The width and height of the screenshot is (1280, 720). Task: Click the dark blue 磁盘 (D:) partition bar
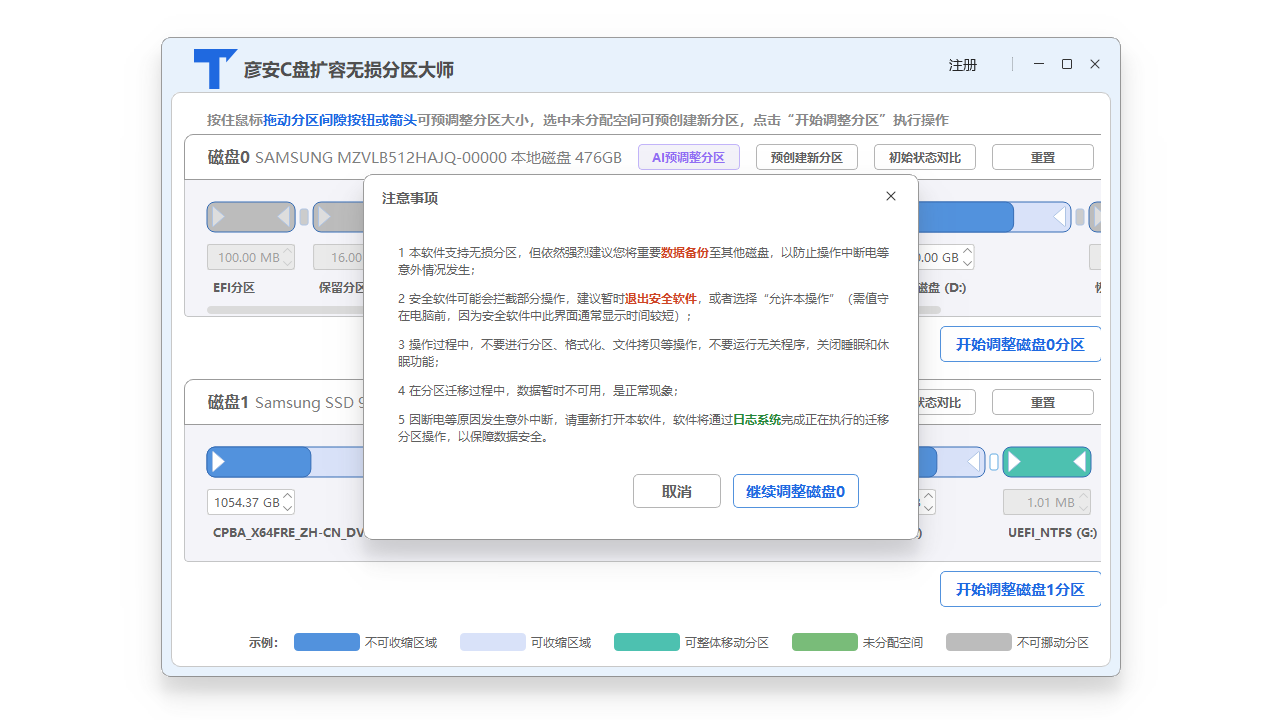coord(965,217)
